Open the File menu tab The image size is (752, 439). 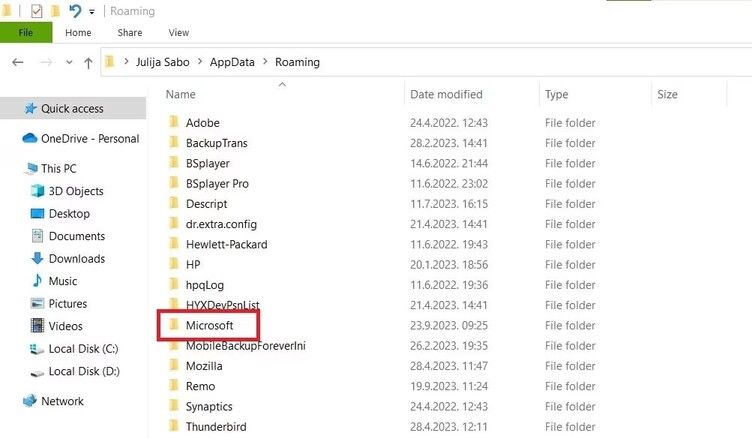pos(26,33)
